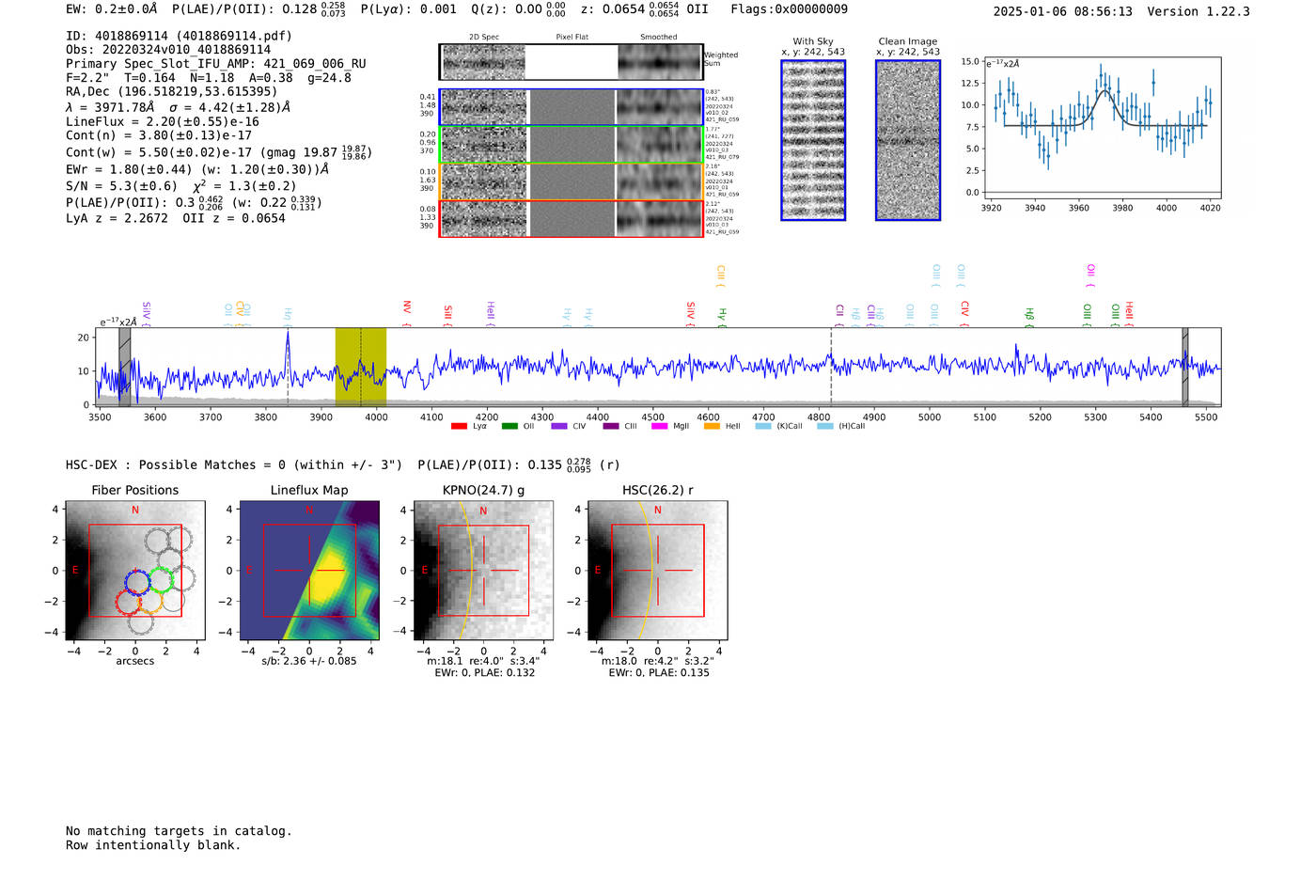Open the Clean Image cutout

point(908,140)
